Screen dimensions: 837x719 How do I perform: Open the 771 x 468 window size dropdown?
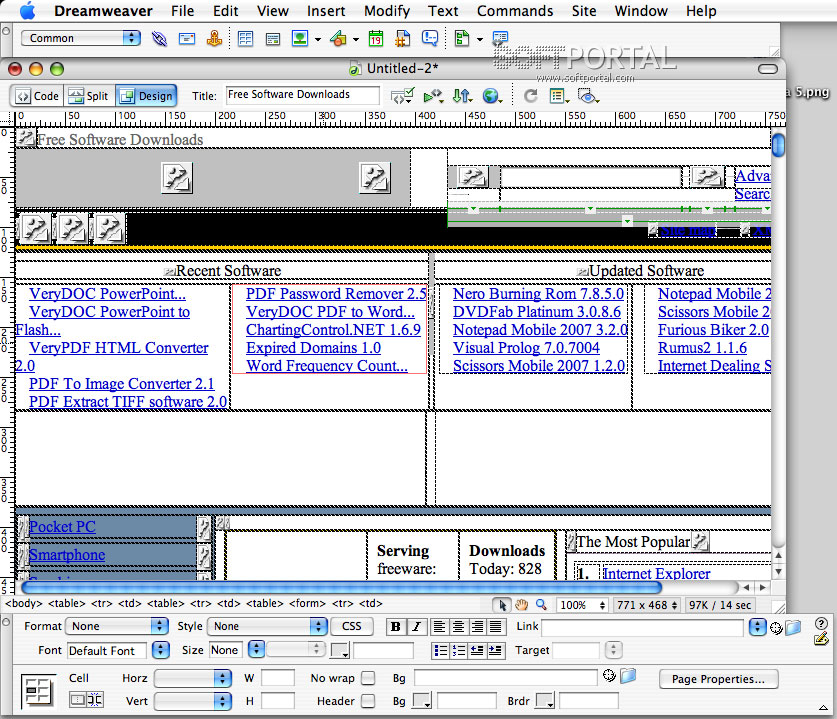pyautogui.click(x=646, y=605)
